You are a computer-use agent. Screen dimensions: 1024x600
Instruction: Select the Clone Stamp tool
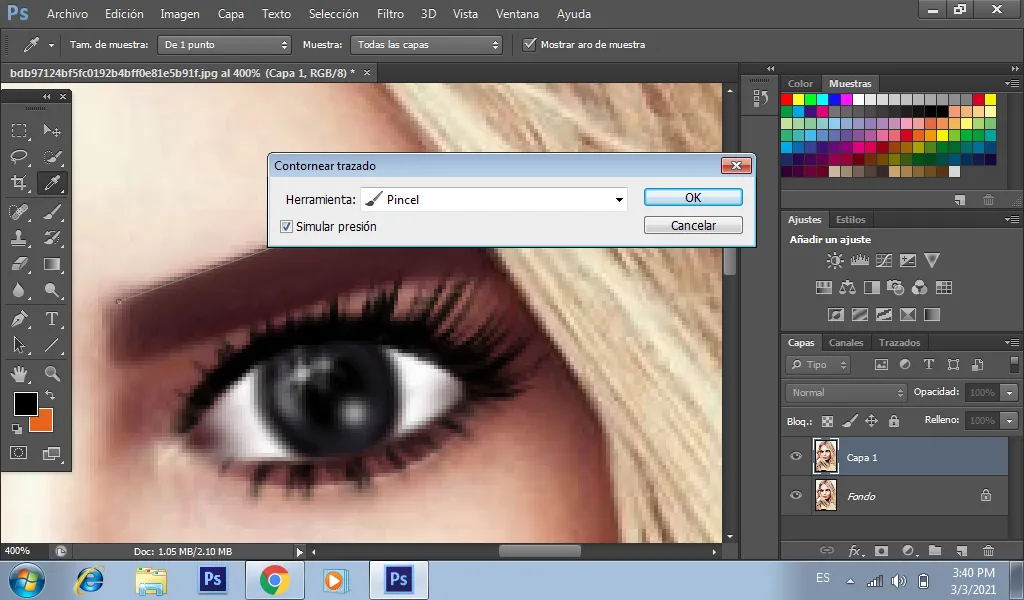[19, 238]
